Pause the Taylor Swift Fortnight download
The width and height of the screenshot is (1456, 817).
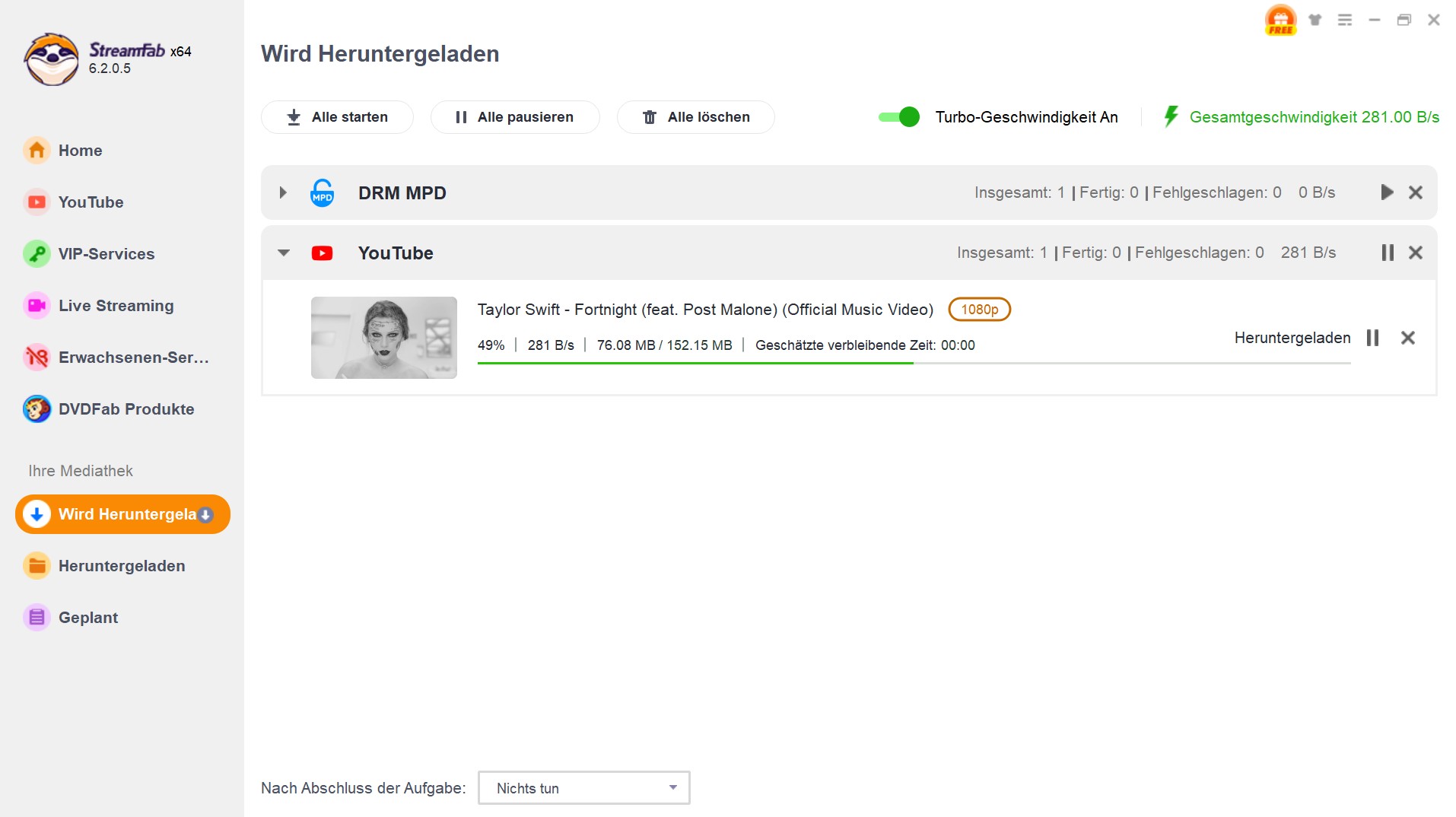click(1372, 338)
